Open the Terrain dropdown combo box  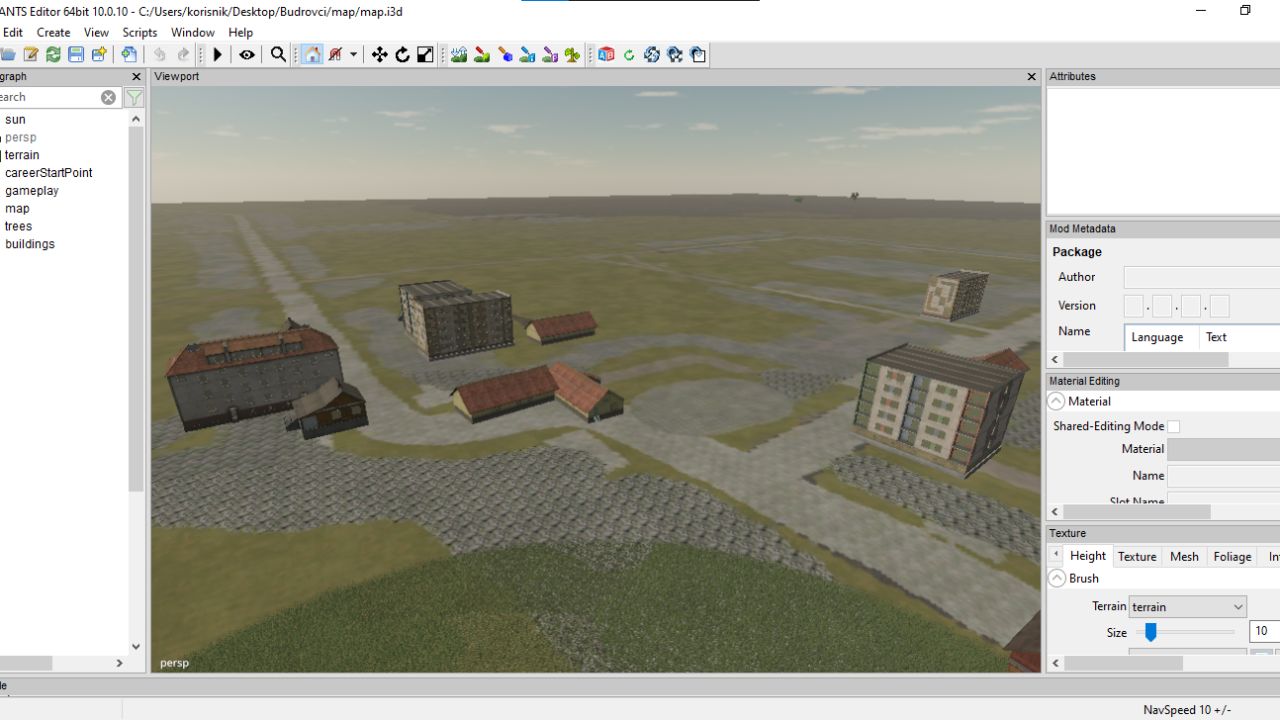[1187, 607]
